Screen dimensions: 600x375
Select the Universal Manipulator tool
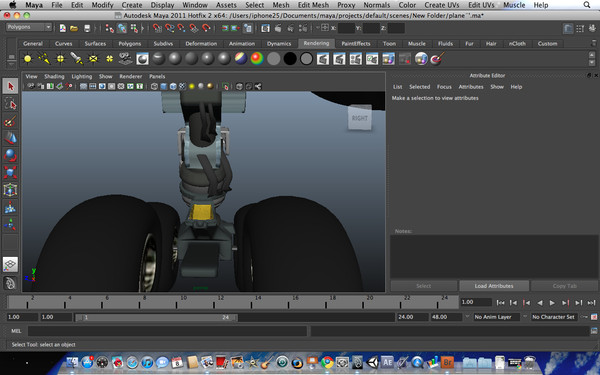pos(10,190)
